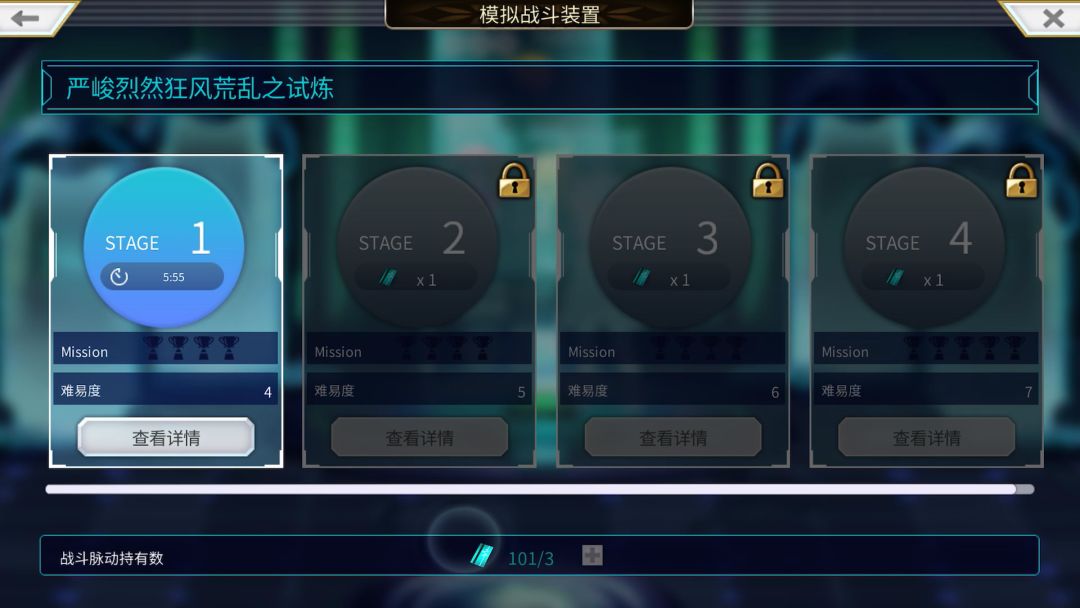This screenshot has height=608, width=1080.
Task: Select the locked Stage 3 circle
Action: pyautogui.click(x=670, y=247)
